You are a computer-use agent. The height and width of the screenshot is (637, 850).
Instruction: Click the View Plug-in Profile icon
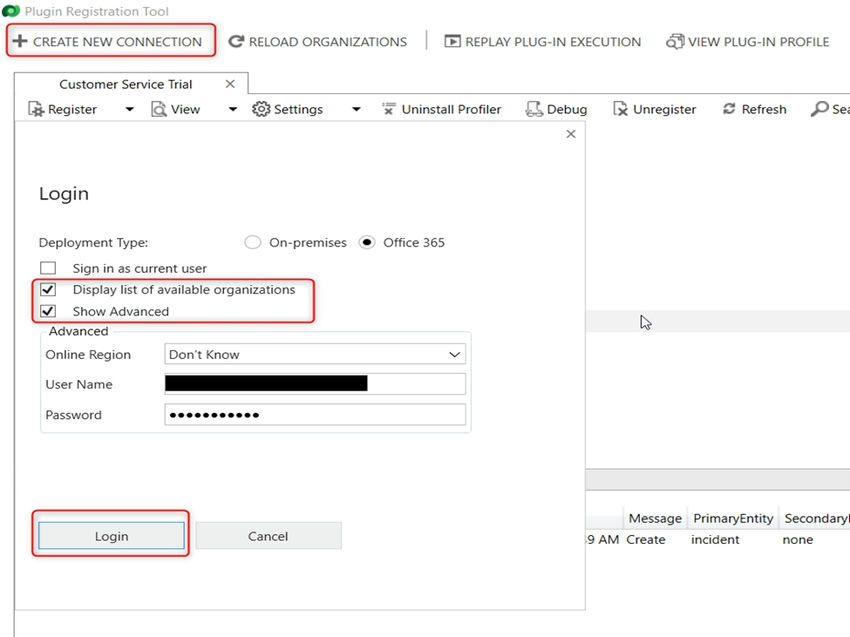coord(675,41)
